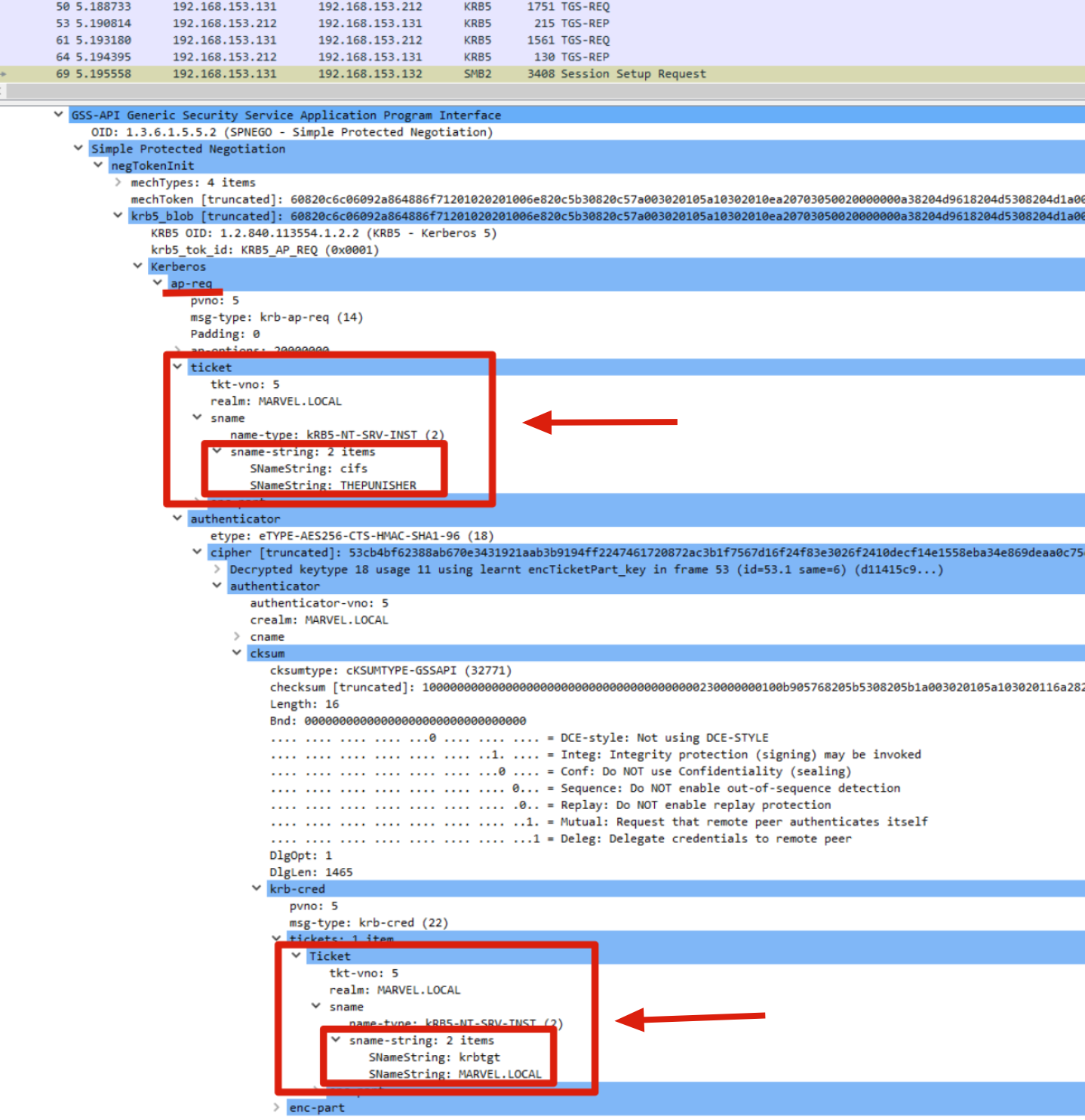1085x1120 pixels.
Task: Select packet 50 TGS-REQ row
Action: click(x=377, y=7)
